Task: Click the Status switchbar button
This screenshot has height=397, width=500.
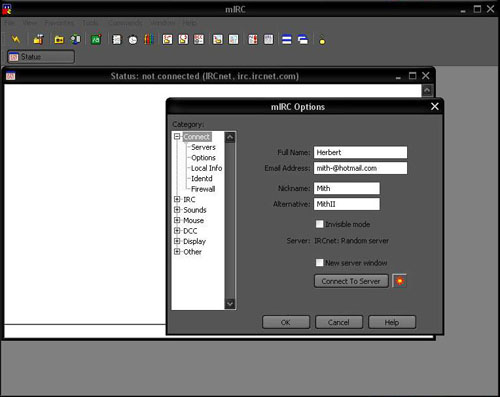Action: click(41, 57)
